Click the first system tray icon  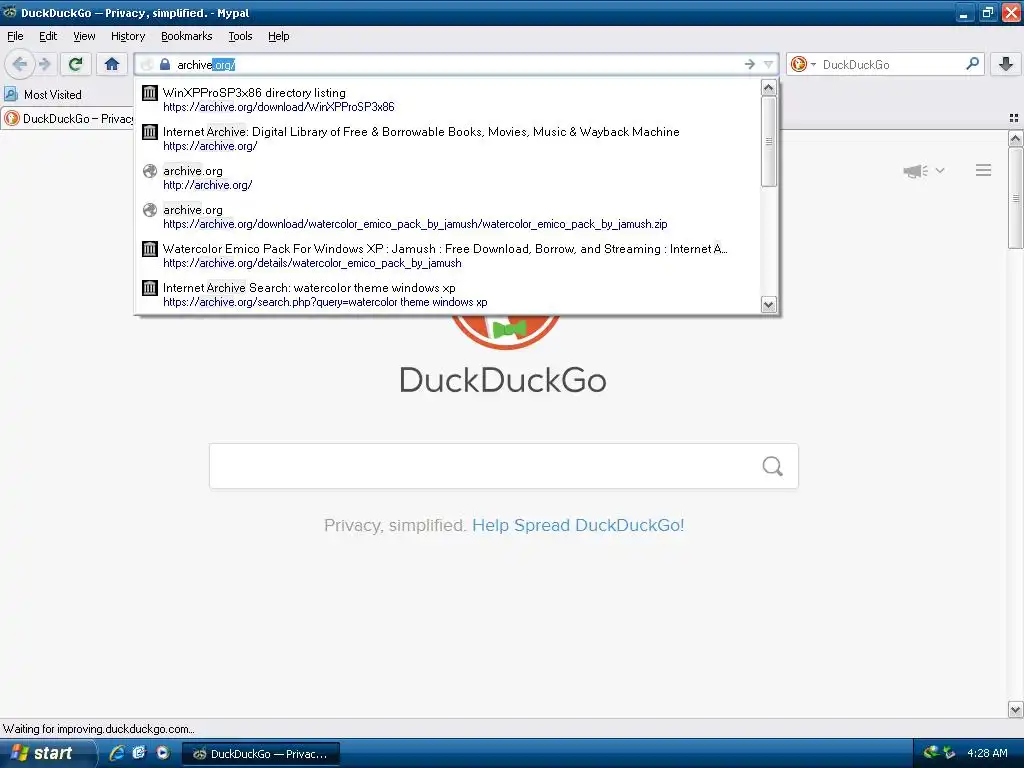(x=931, y=753)
